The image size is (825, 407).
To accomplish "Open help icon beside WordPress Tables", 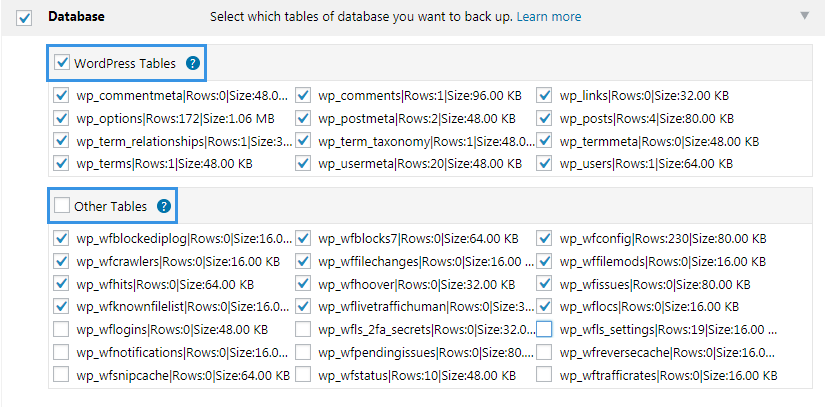I will click(193, 64).
